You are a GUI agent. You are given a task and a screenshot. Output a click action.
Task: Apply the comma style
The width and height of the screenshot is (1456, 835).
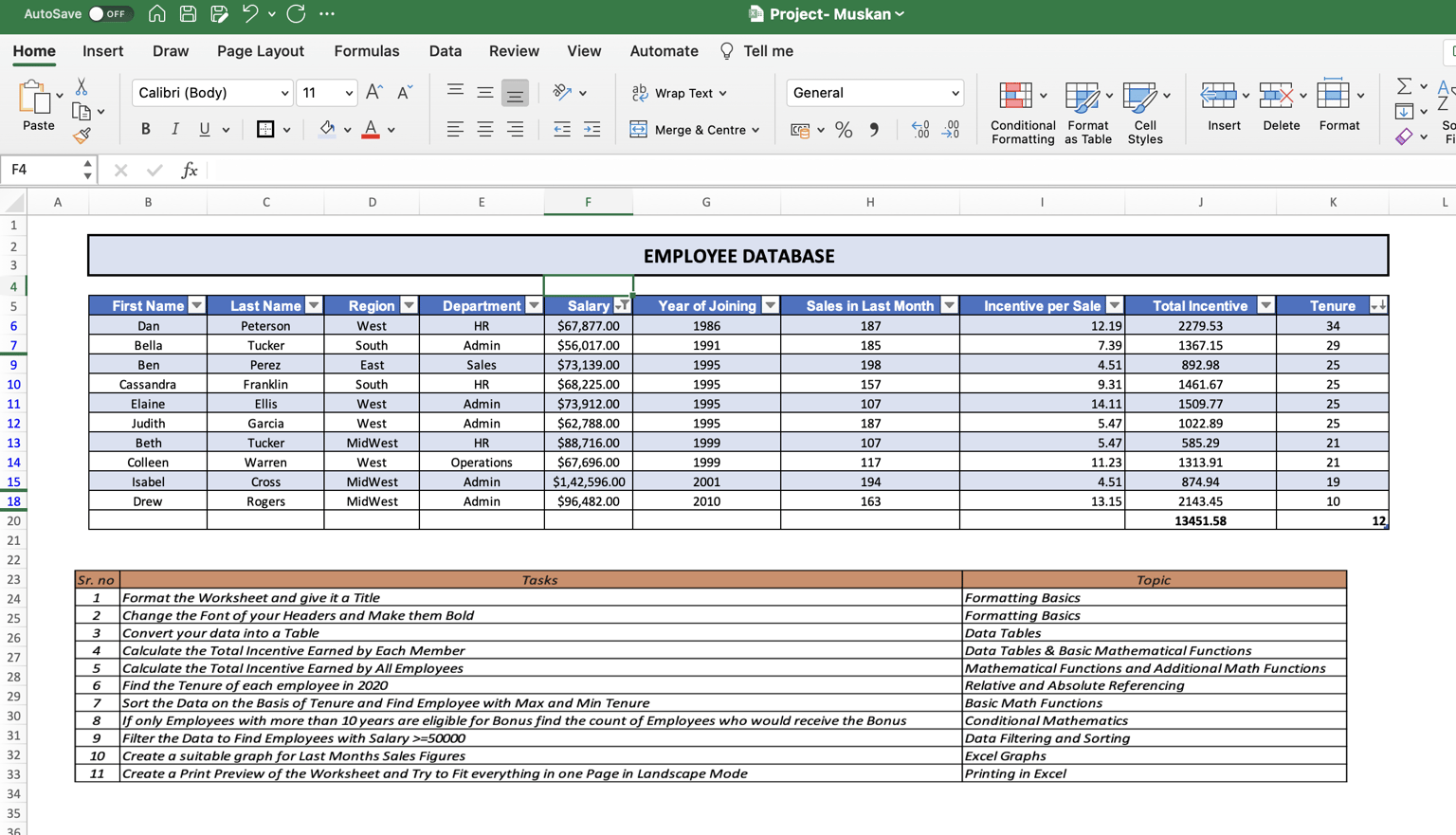(874, 130)
